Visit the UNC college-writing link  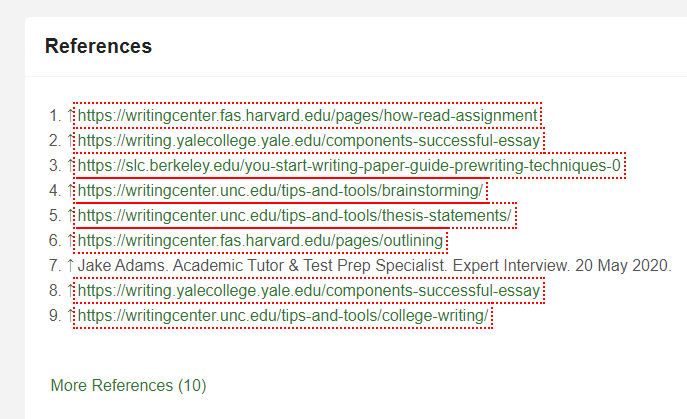point(283,316)
